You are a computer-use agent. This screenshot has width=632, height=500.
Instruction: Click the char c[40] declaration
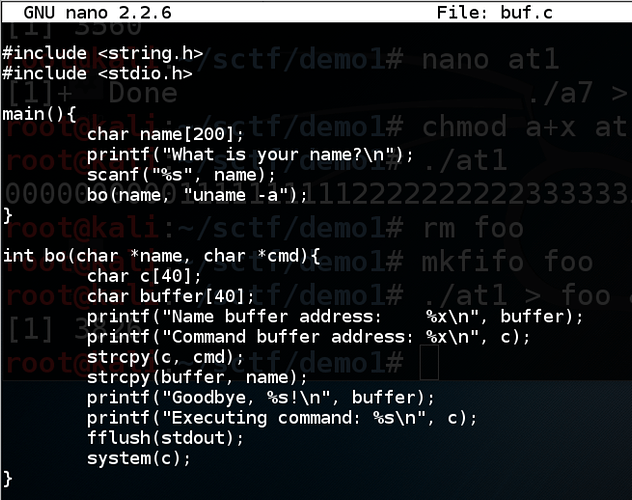click(144, 276)
